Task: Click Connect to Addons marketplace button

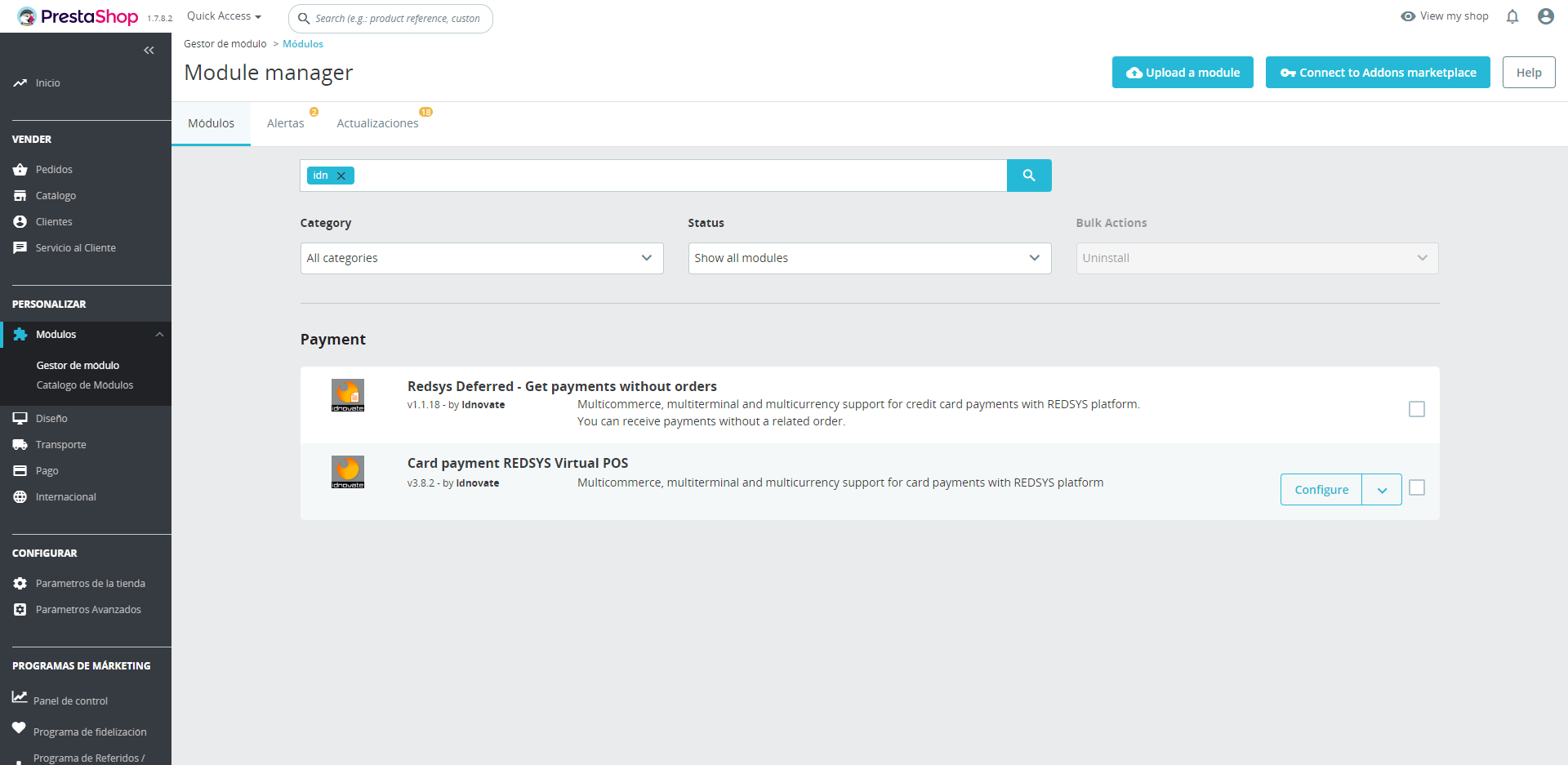Action: point(1378,73)
